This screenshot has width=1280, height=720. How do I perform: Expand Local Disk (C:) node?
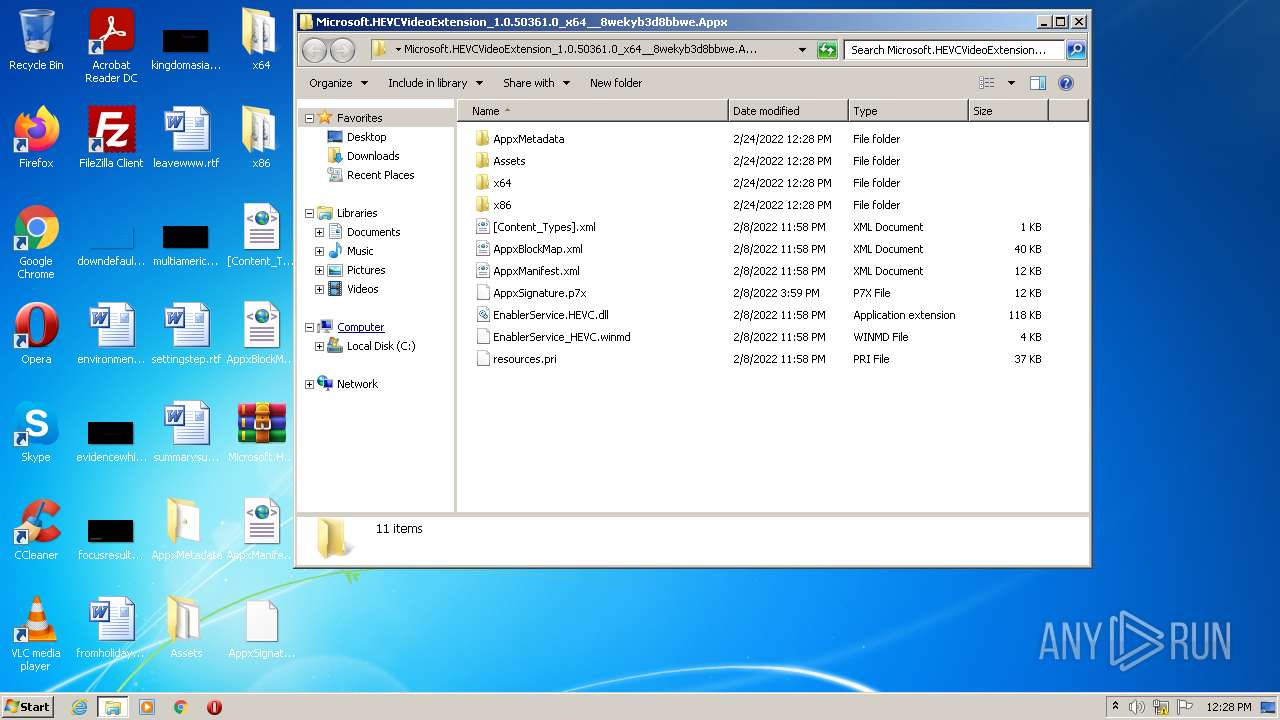pos(319,346)
